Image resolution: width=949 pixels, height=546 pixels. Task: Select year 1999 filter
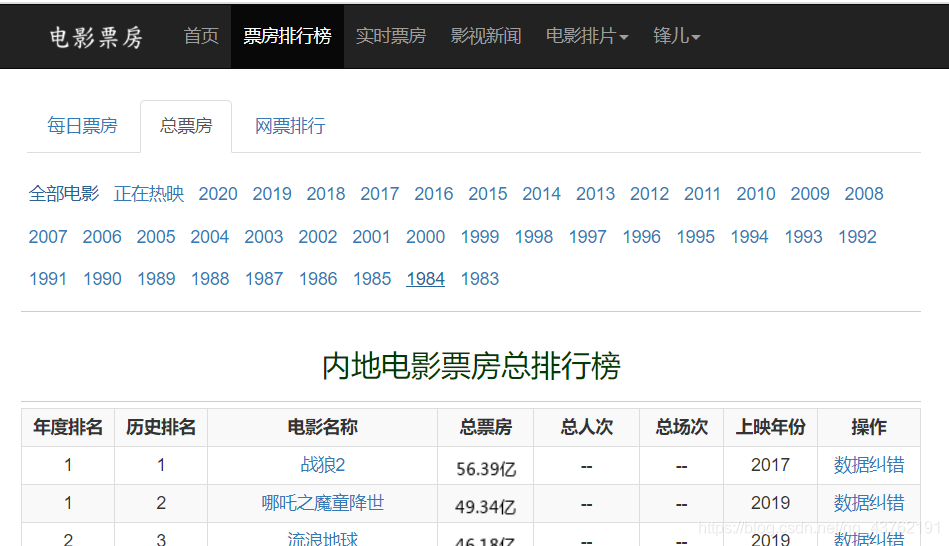pyautogui.click(x=479, y=237)
